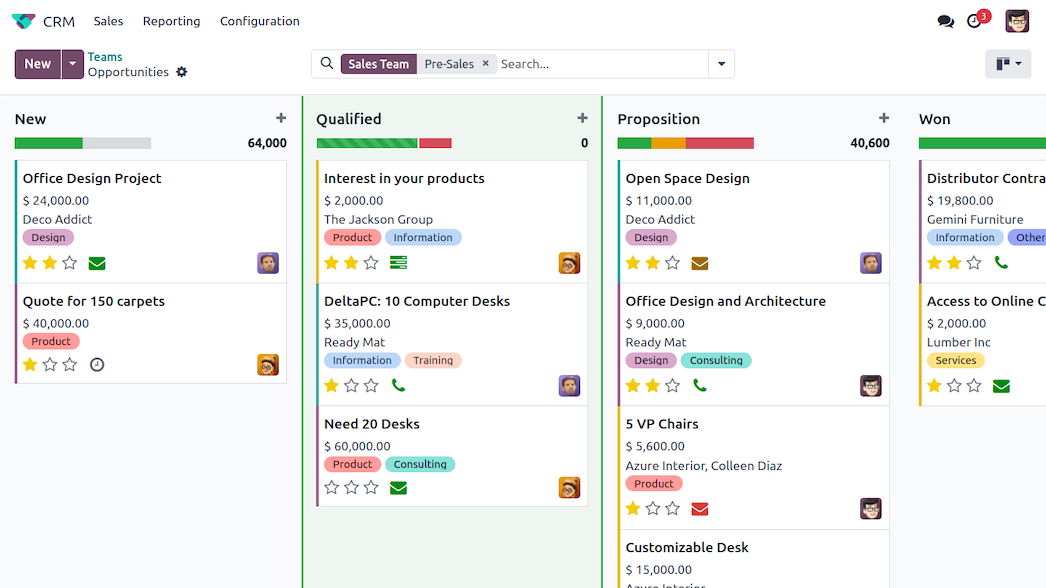
Task: Click email activity icon on Office Design Project
Action: click(97, 264)
